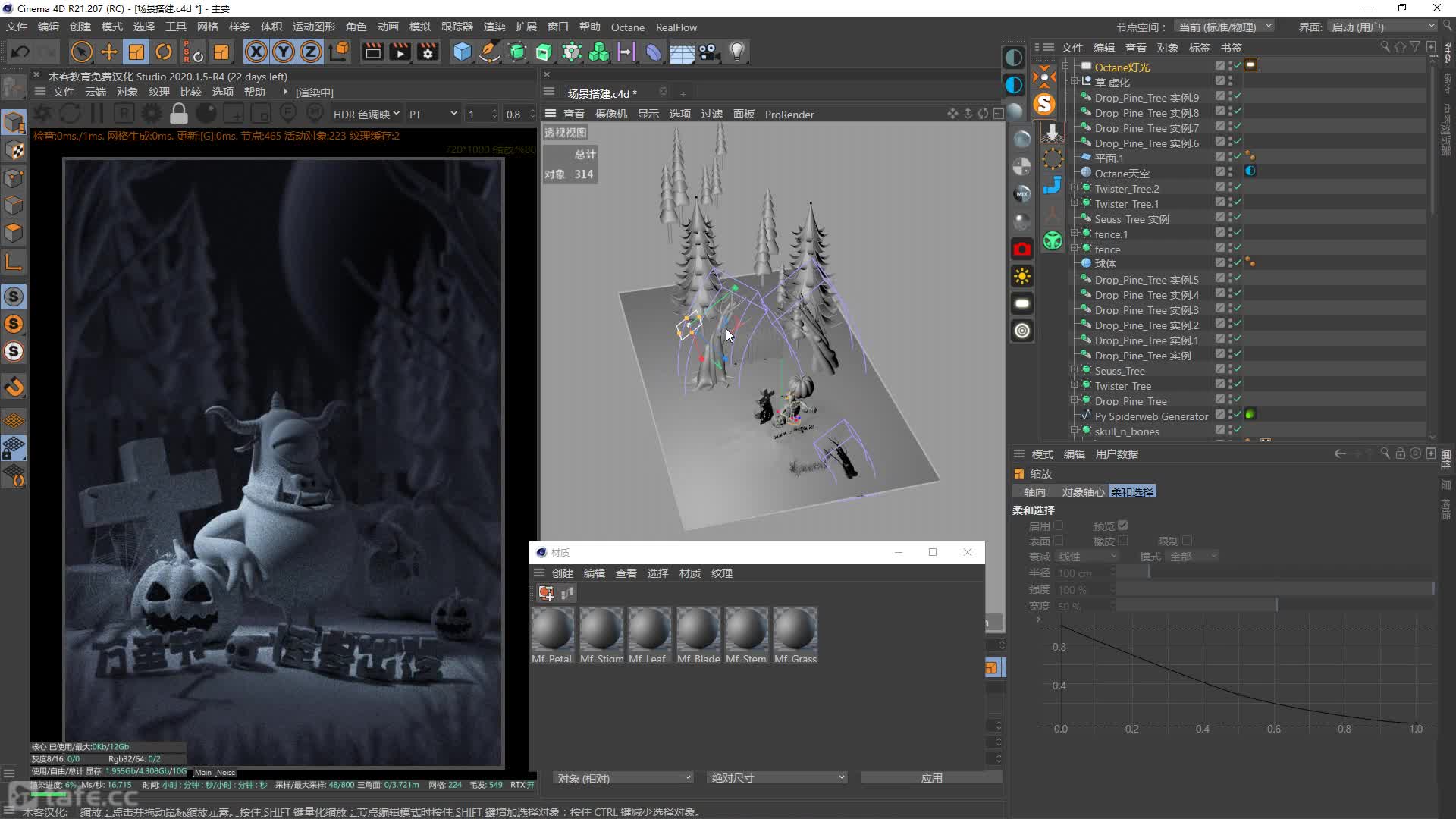Open ProRender viewport menu
Screen dimensions: 1456x819
click(x=789, y=114)
